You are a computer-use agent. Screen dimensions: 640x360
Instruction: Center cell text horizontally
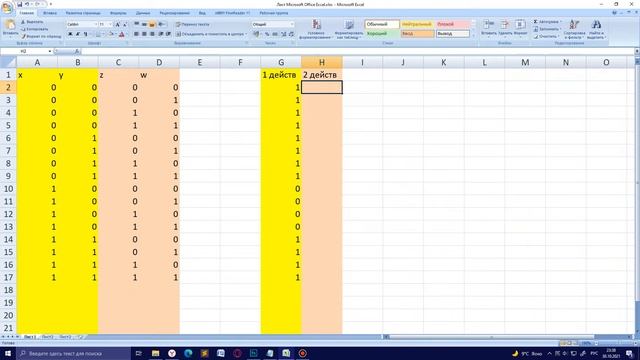(144, 34)
